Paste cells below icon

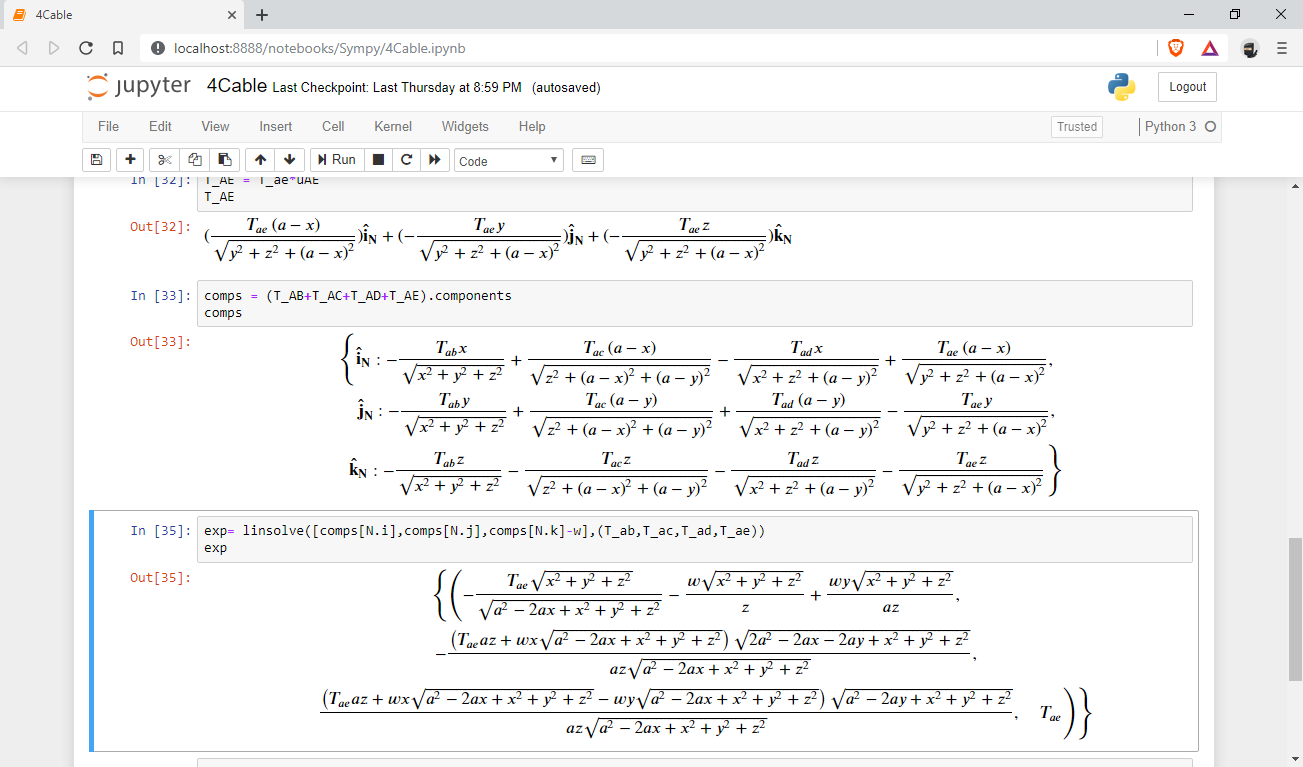tap(225, 160)
